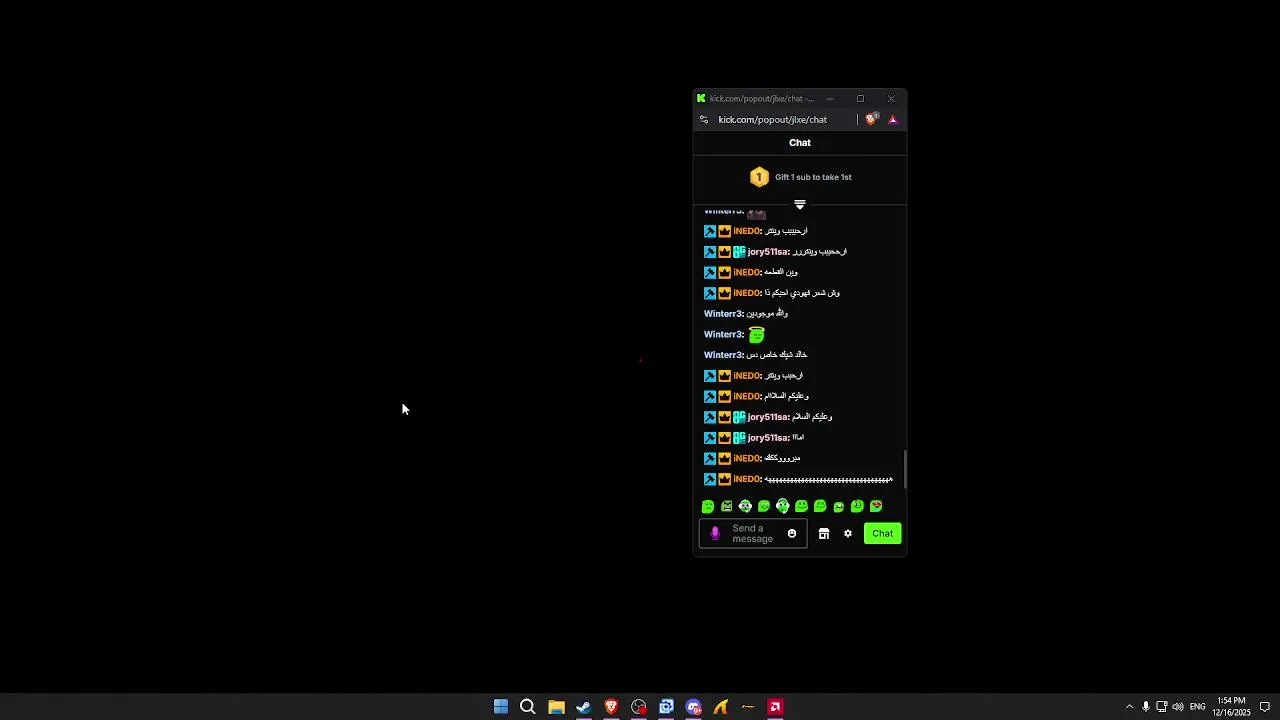Open site settings icon in address bar

pos(704,120)
